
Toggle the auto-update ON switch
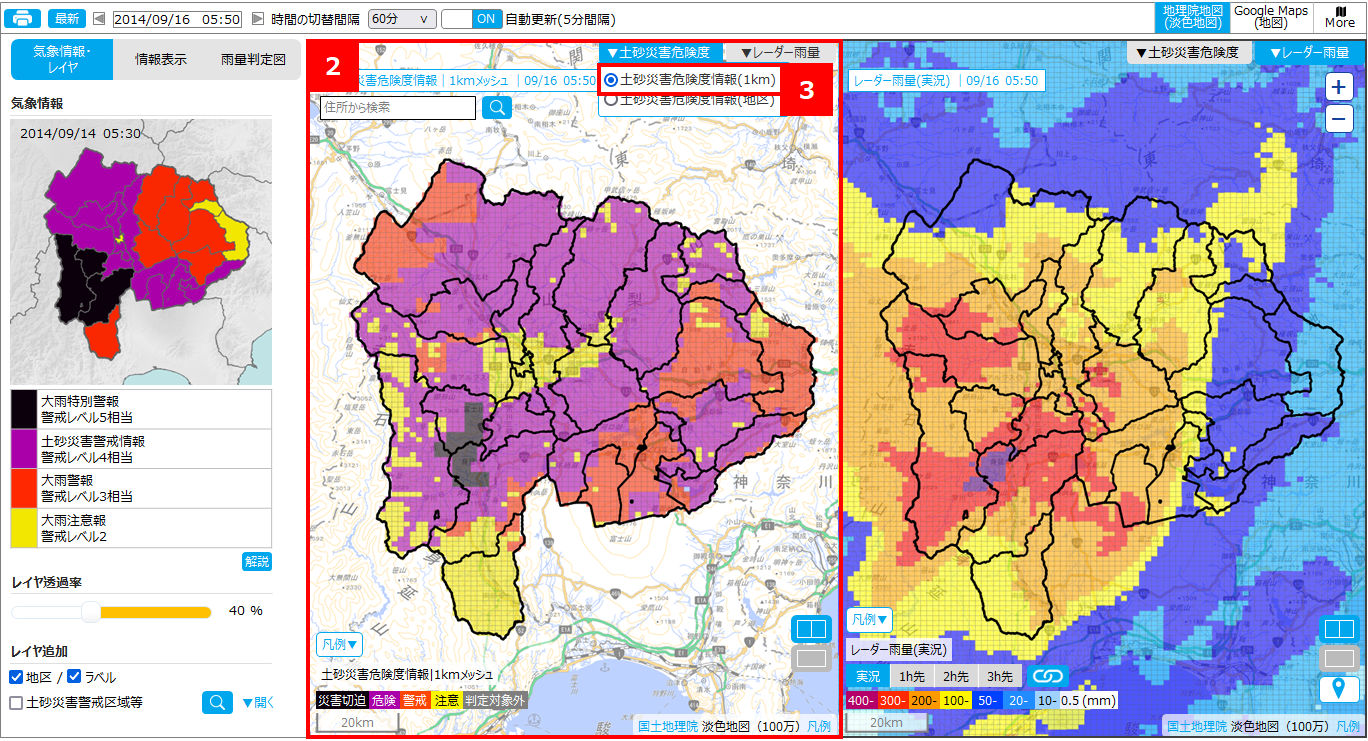[471, 19]
